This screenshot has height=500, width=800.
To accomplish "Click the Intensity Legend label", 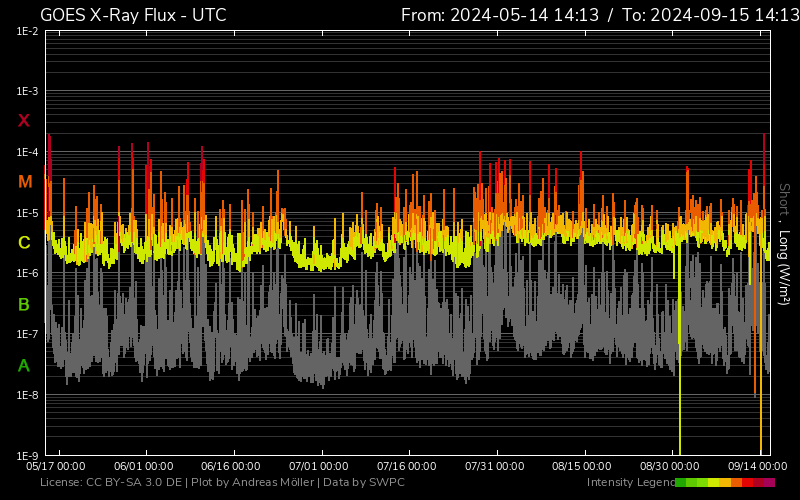I will pyautogui.click(x=630, y=483).
